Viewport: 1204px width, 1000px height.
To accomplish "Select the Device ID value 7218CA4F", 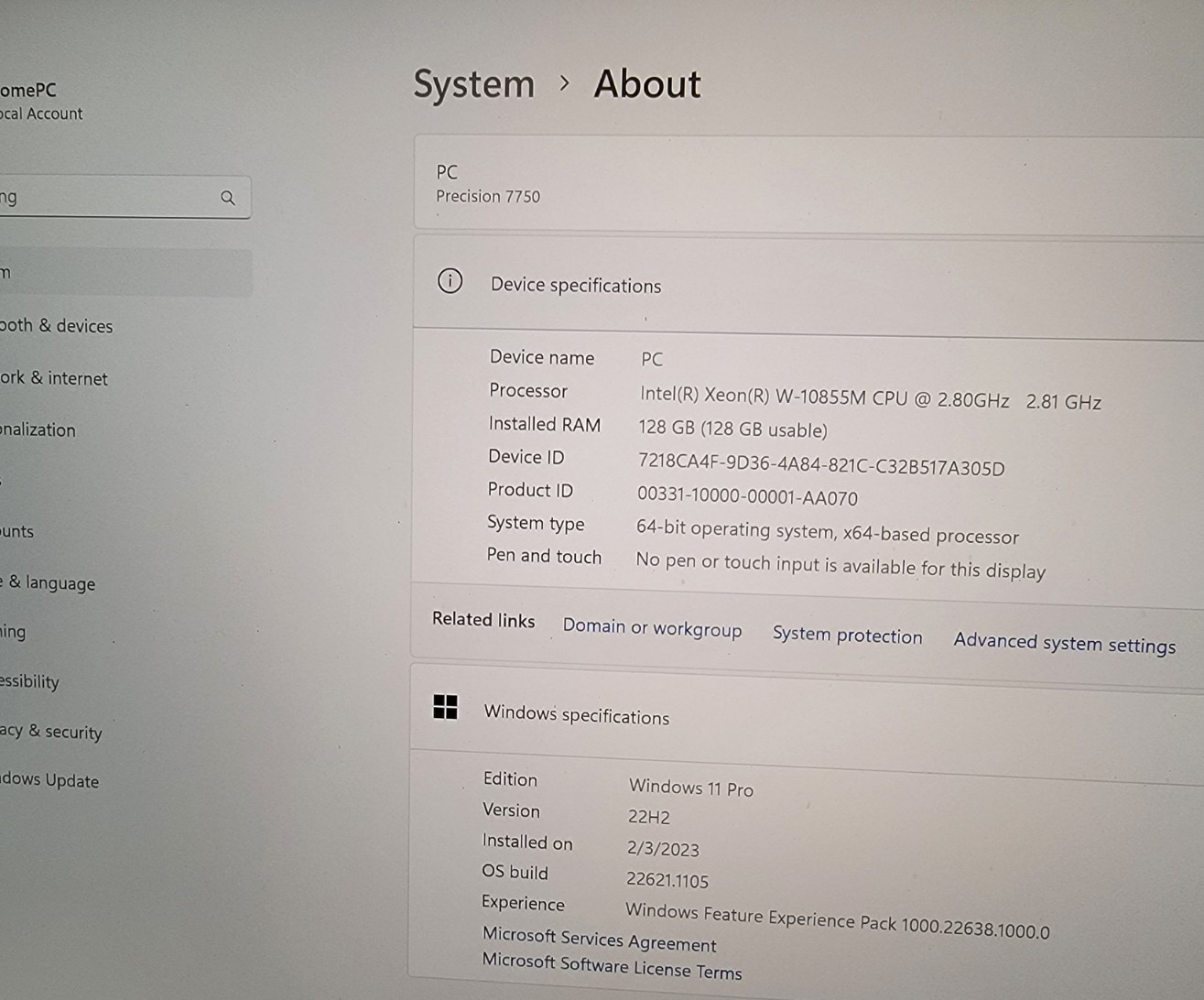I will [x=821, y=464].
